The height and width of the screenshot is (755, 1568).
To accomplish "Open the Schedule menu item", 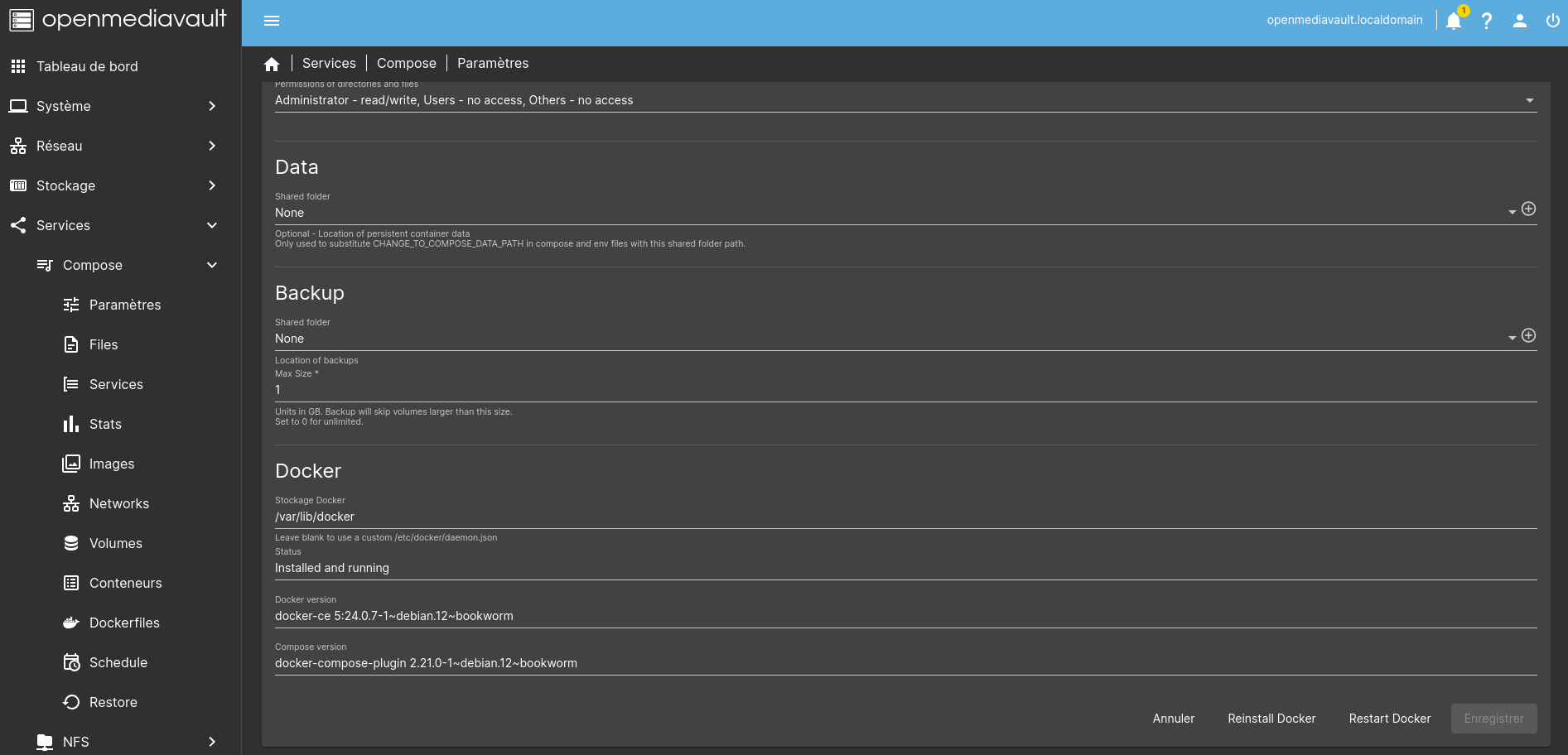I will [120, 662].
